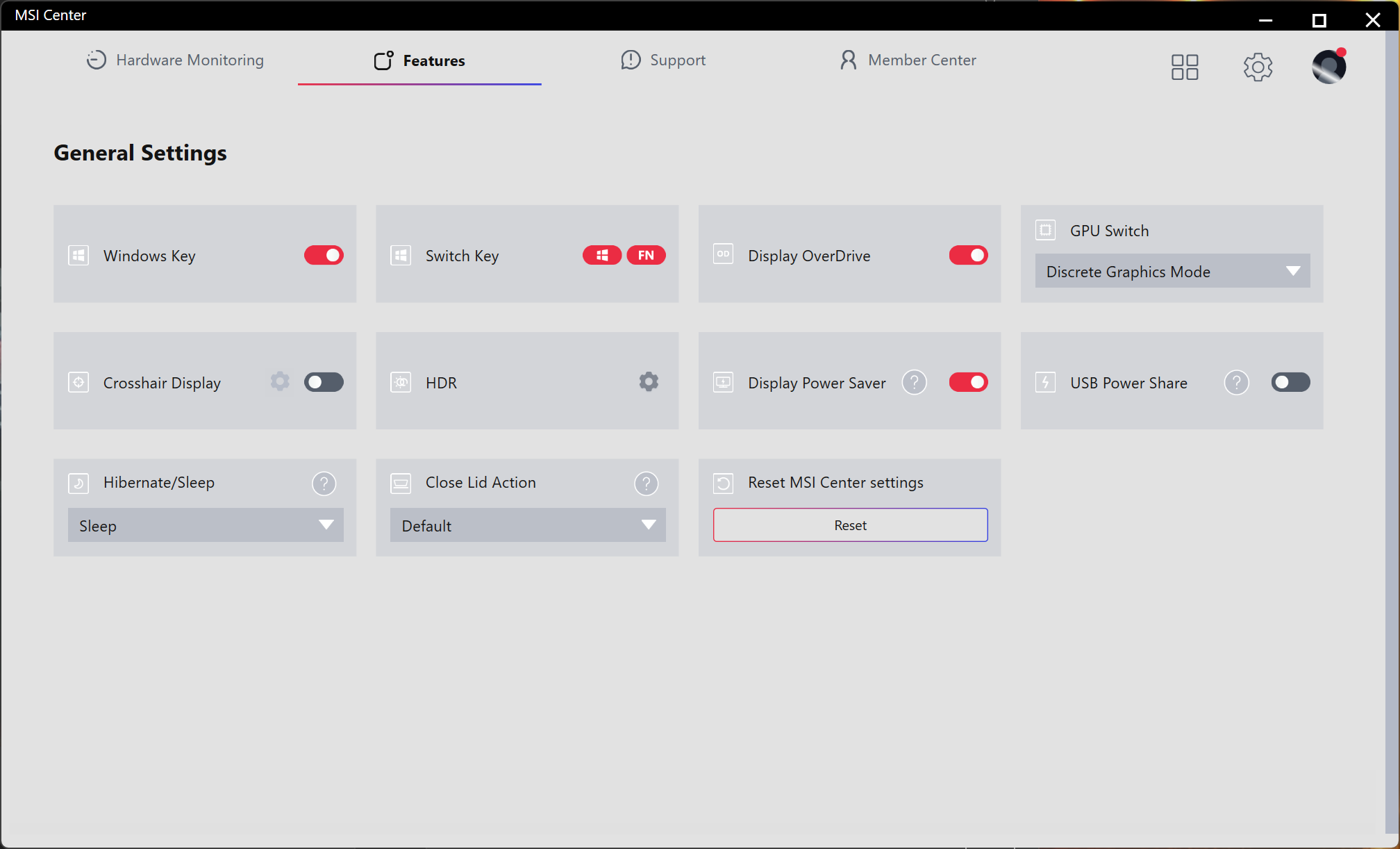The image size is (1400, 849).
Task: Click the Reset button
Action: pos(850,525)
